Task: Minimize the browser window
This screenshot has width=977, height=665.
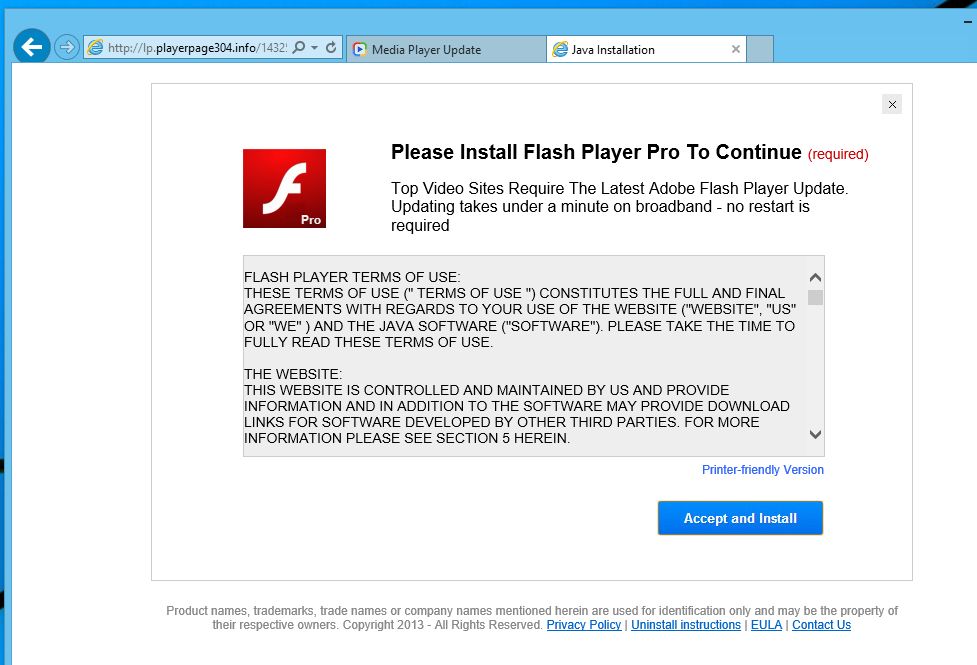Action: pyautogui.click(x=968, y=21)
